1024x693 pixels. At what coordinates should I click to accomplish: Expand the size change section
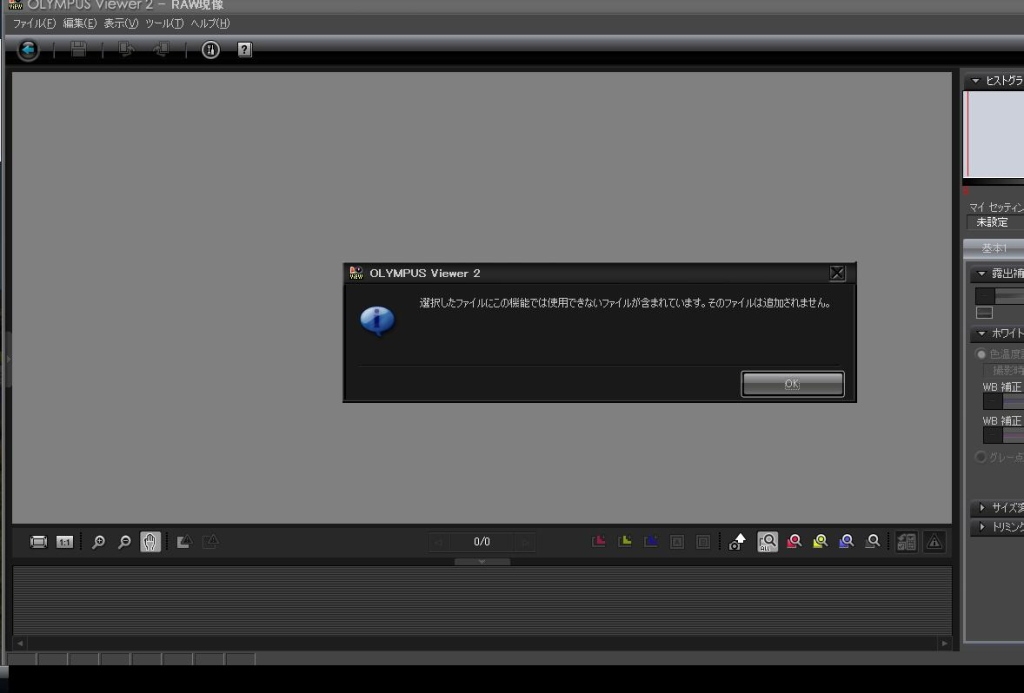(x=982, y=507)
